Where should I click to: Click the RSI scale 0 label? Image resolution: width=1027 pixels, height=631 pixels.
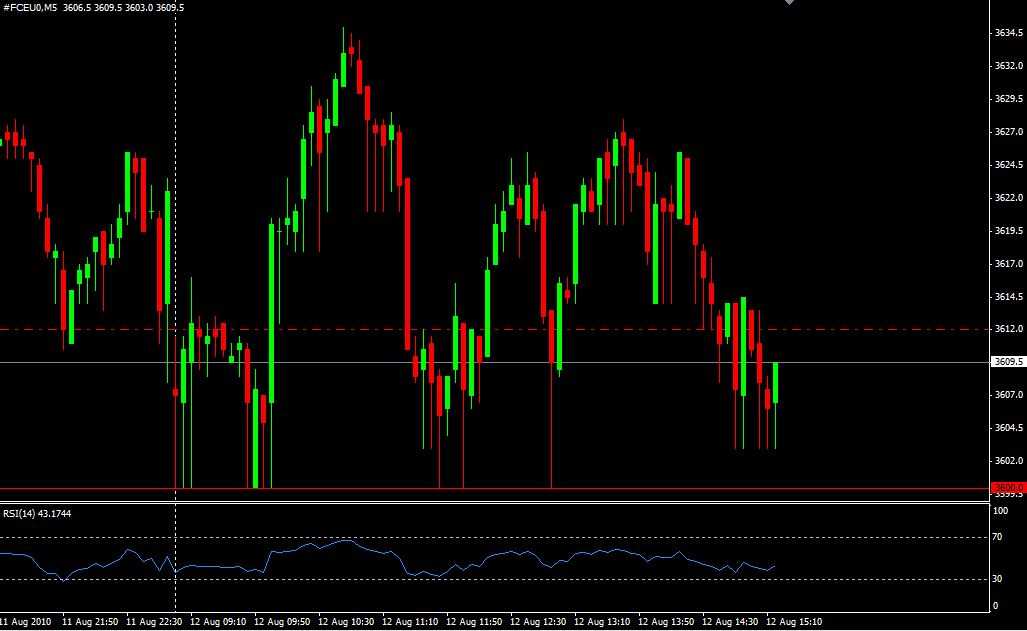996,606
